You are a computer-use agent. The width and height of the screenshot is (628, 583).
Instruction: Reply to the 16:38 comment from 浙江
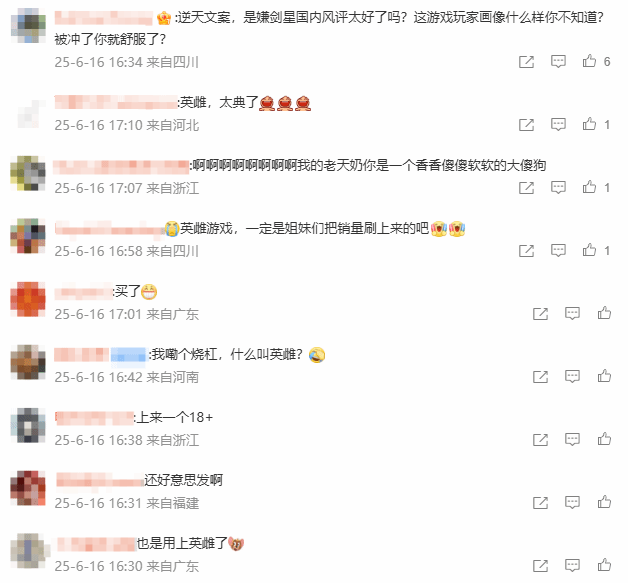pyautogui.click(x=572, y=439)
